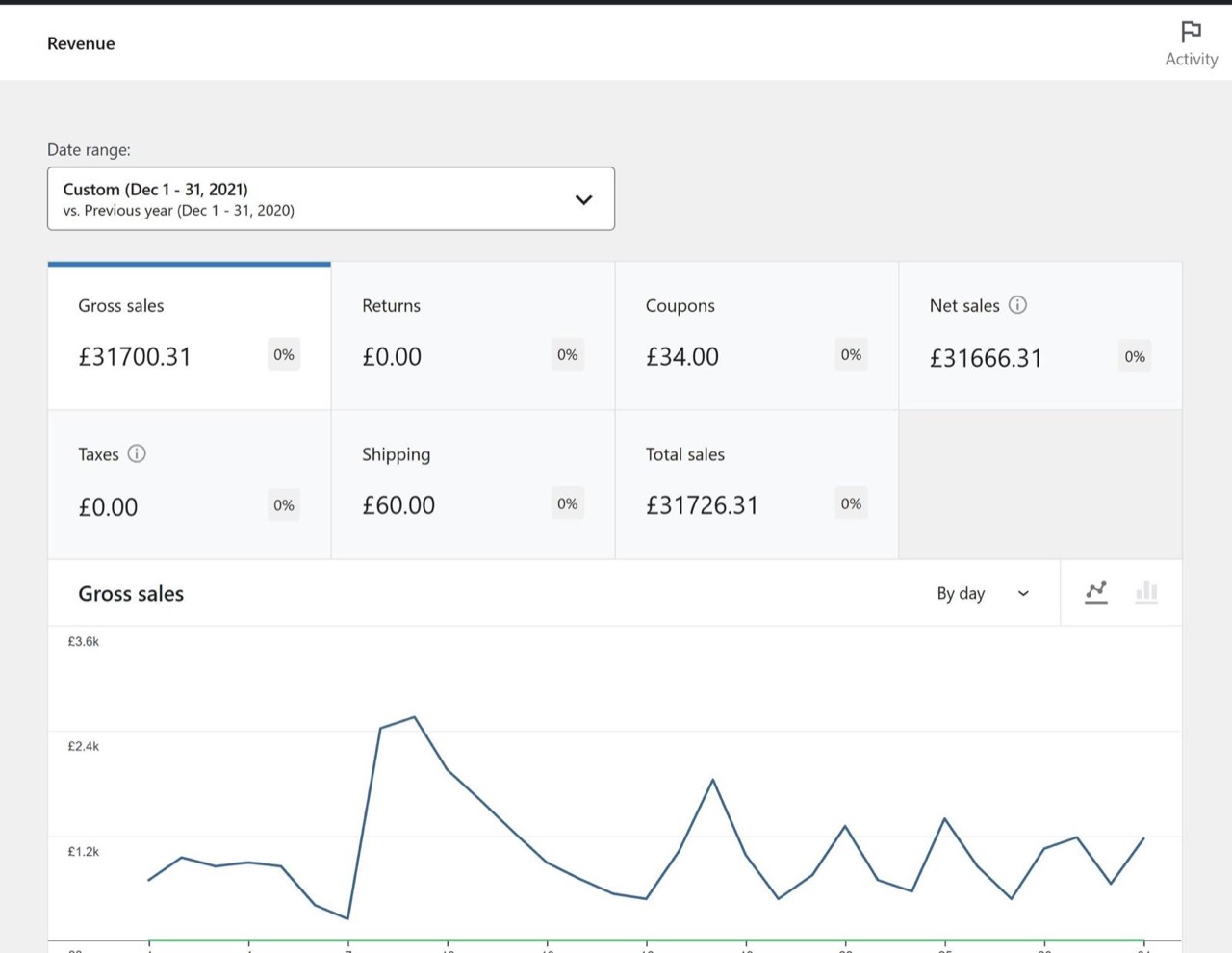Click the £31666.31 net sales value
The image size is (1232, 953).
click(986, 358)
